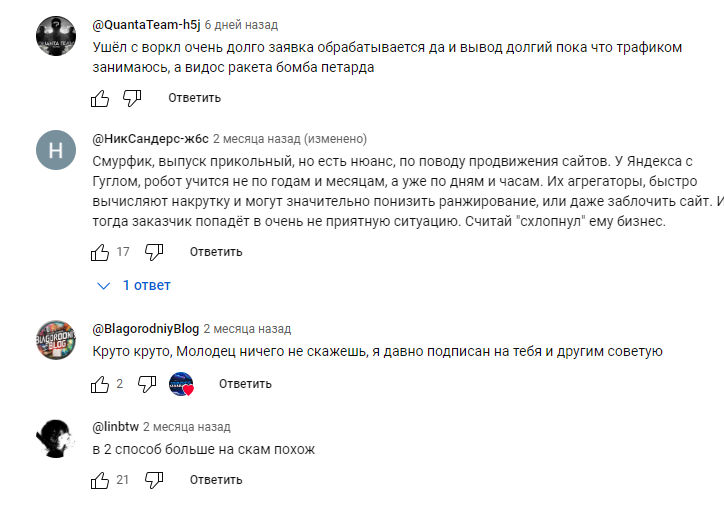This screenshot has width=724, height=508.
Task: Dislike the linbtw comment
Action: click(x=155, y=481)
